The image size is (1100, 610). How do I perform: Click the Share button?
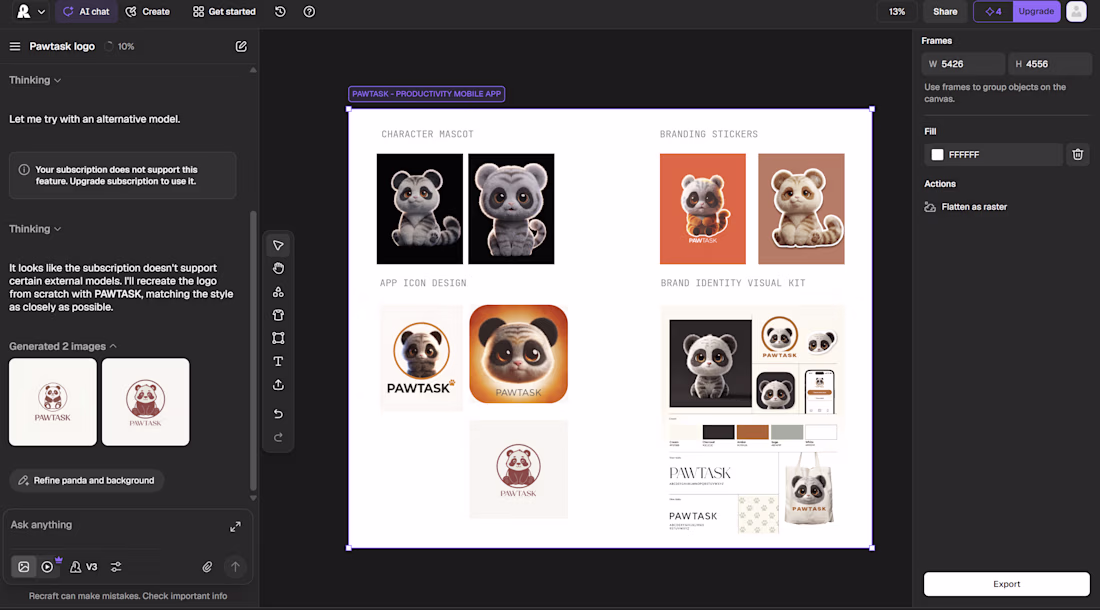(x=944, y=11)
